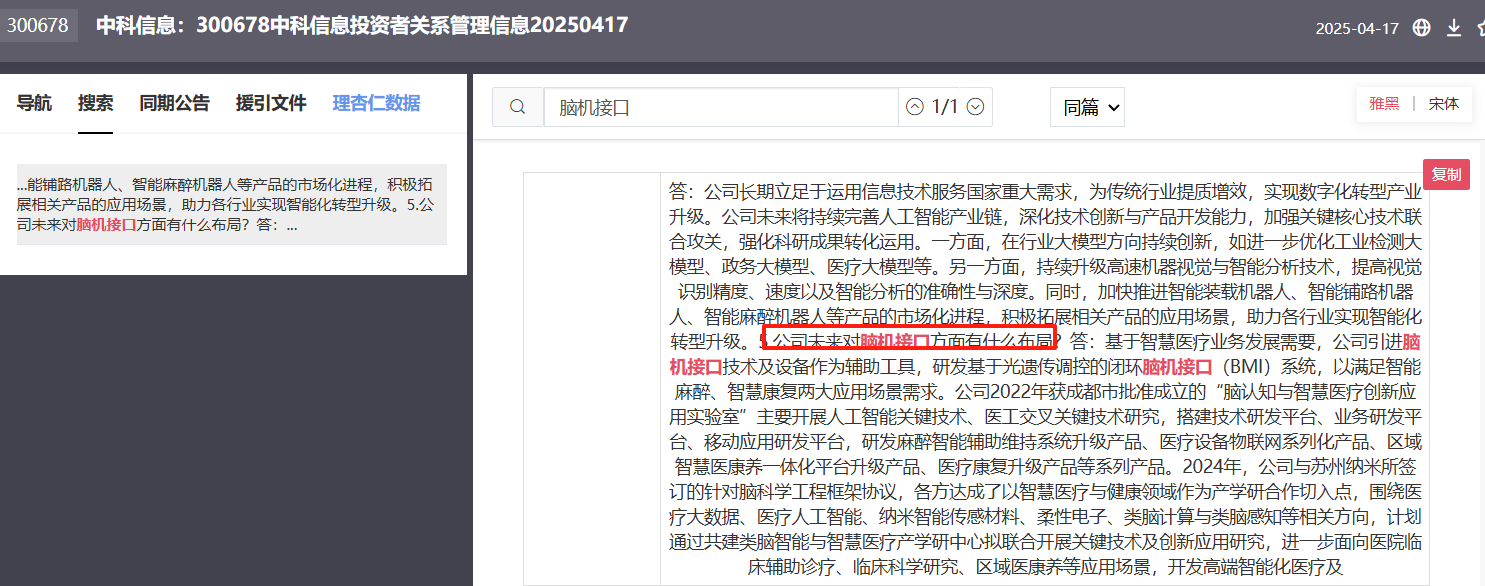The image size is (1485, 586).
Task: Click the highlighted 脑机接口 in the left snippet
Action: tap(106, 225)
